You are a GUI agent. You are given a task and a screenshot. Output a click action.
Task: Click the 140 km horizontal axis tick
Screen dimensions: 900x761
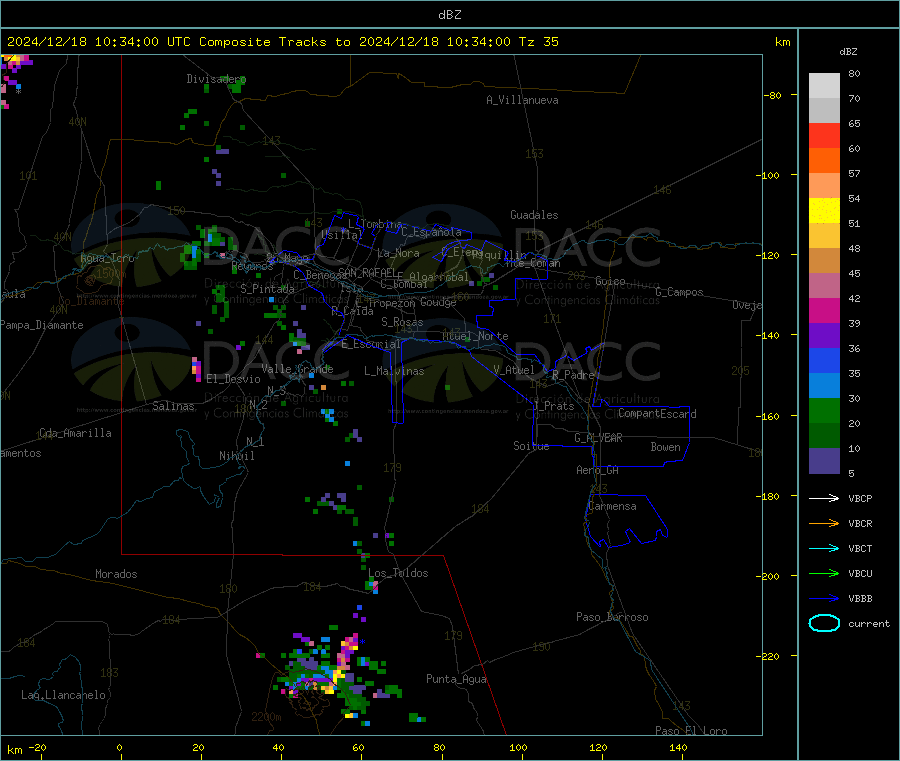(x=678, y=748)
